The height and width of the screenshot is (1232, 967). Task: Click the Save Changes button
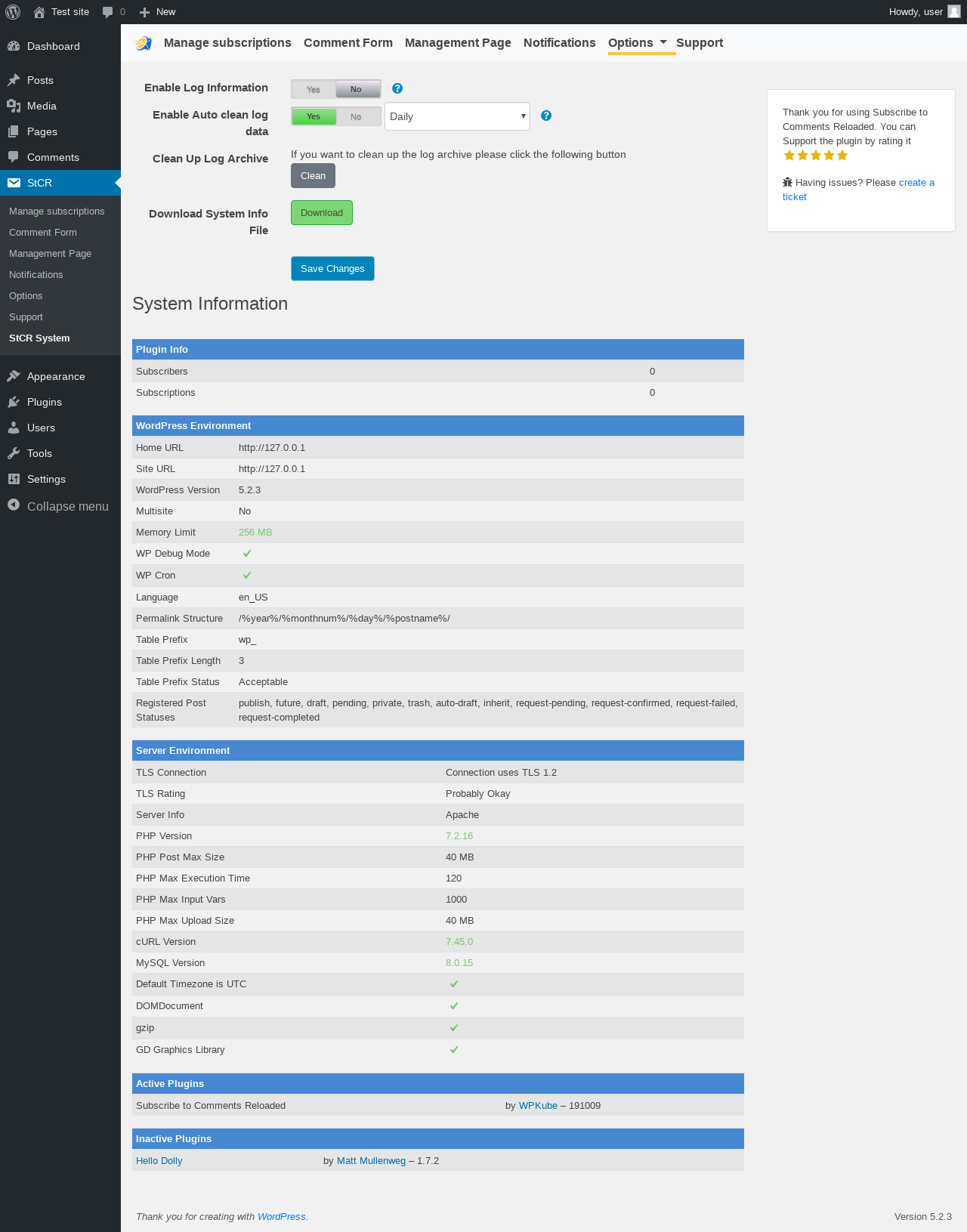[x=332, y=269]
